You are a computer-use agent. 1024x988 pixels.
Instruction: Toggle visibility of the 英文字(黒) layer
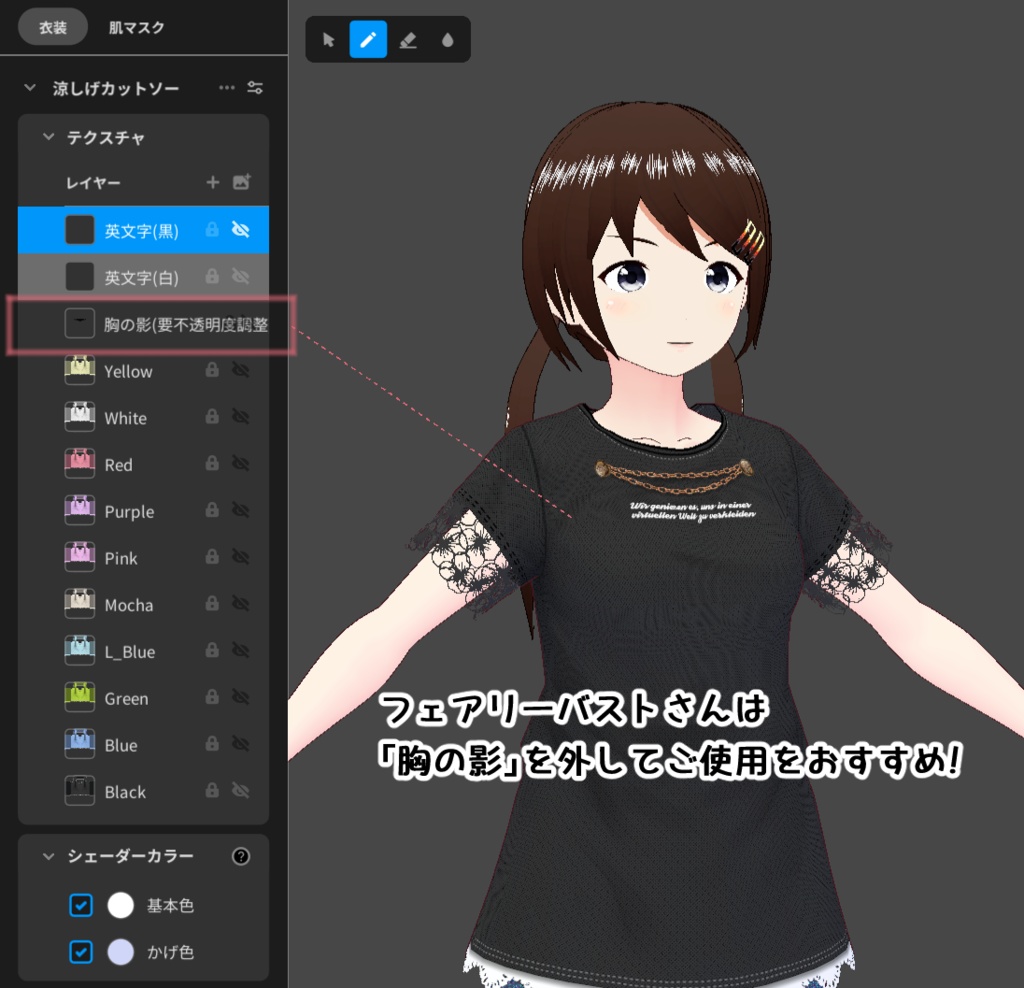click(239, 230)
